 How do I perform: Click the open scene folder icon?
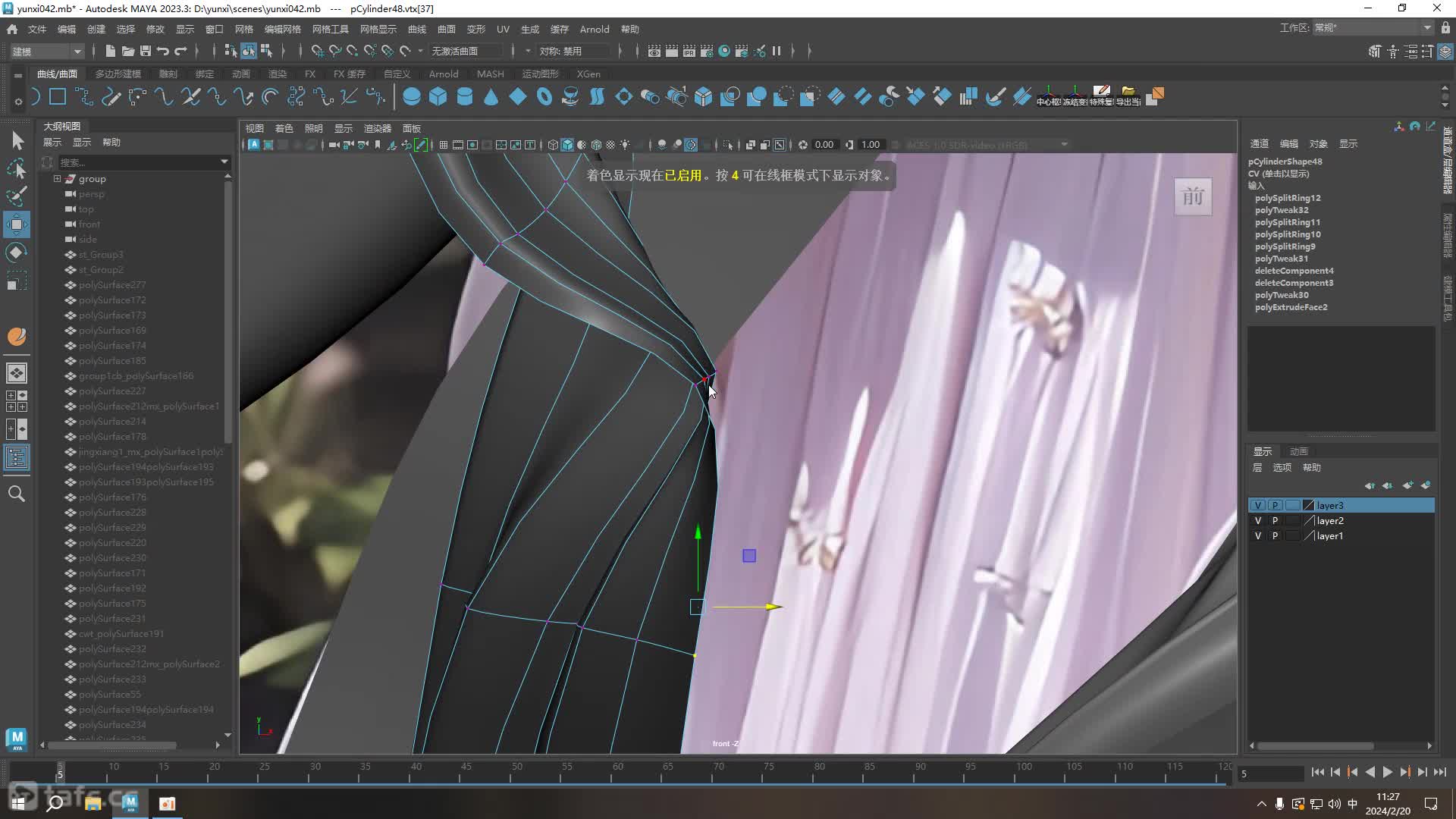127,51
